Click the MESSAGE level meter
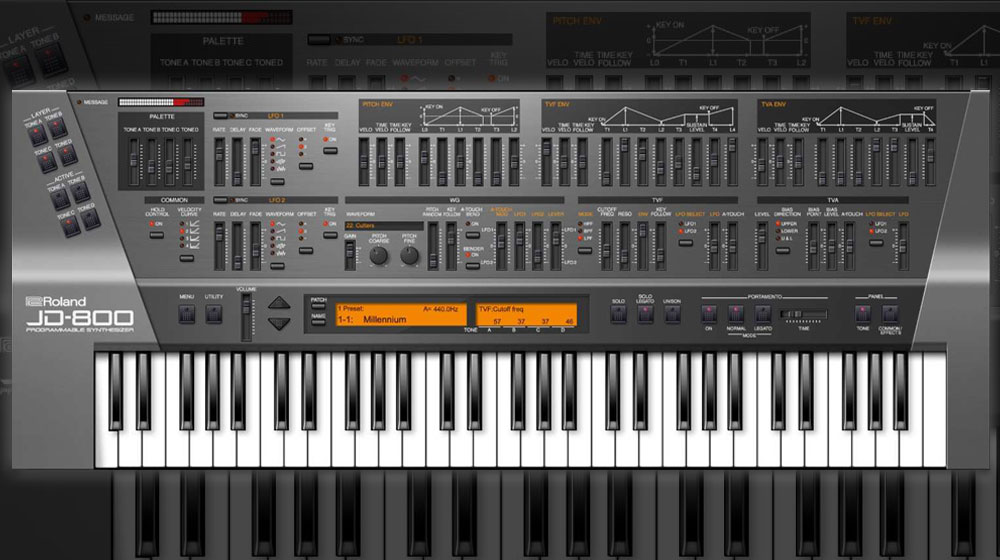1000x560 pixels. [x=161, y=102]
